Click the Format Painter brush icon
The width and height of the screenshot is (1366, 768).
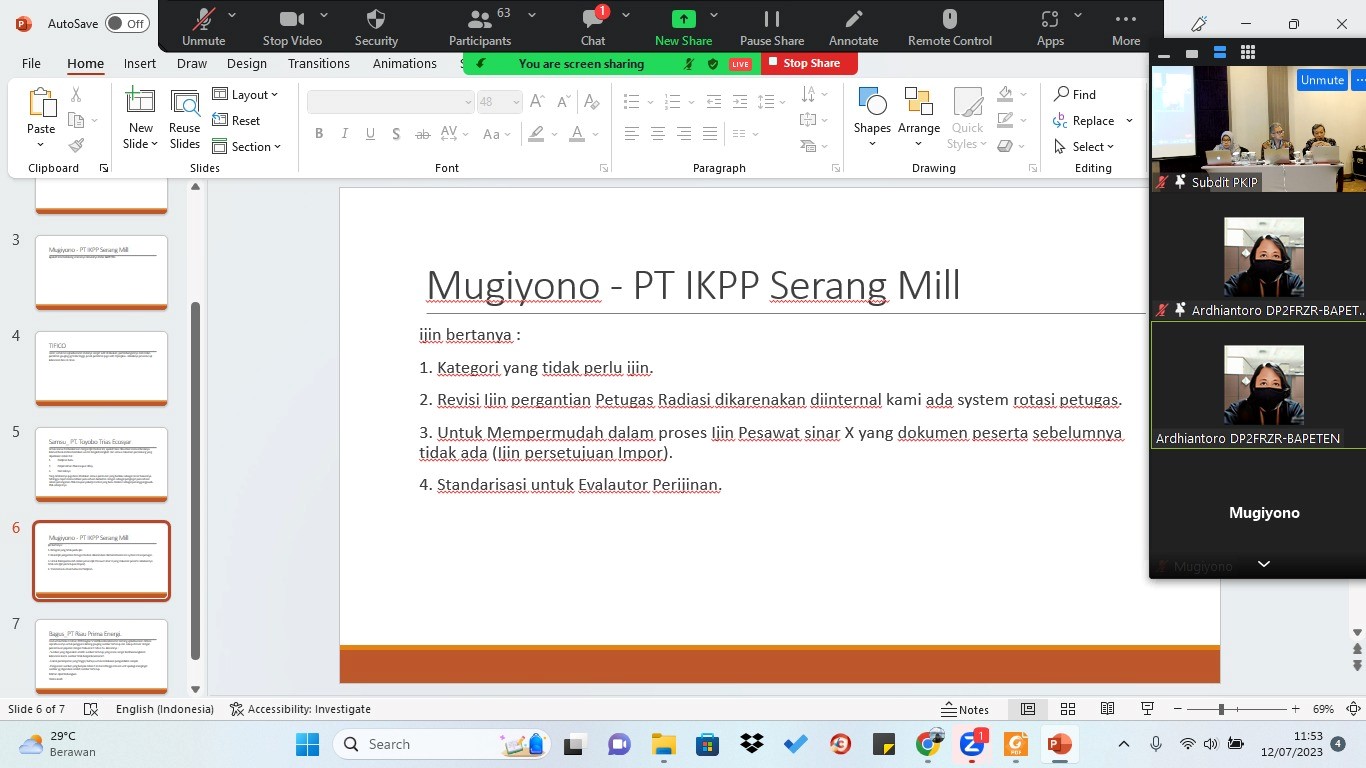76,145
